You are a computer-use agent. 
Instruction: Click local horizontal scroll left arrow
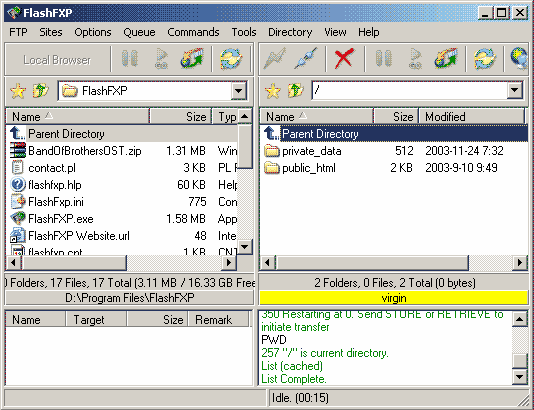14,263
